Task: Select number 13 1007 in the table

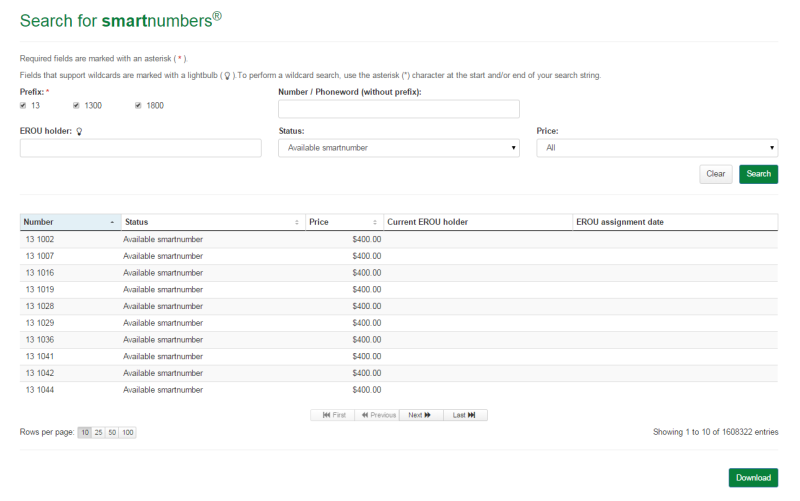Action: point(40,256)
